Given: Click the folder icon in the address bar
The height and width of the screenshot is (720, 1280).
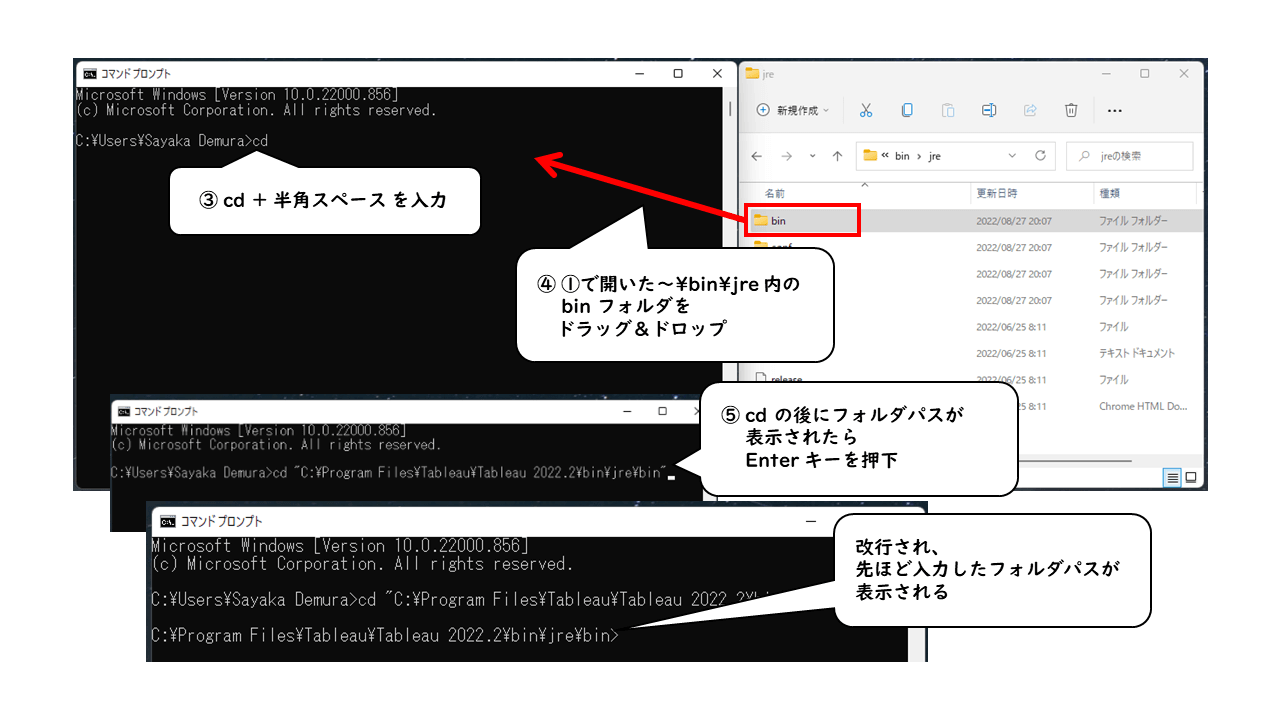Looking at the screenshot, I should click(870, 156).
